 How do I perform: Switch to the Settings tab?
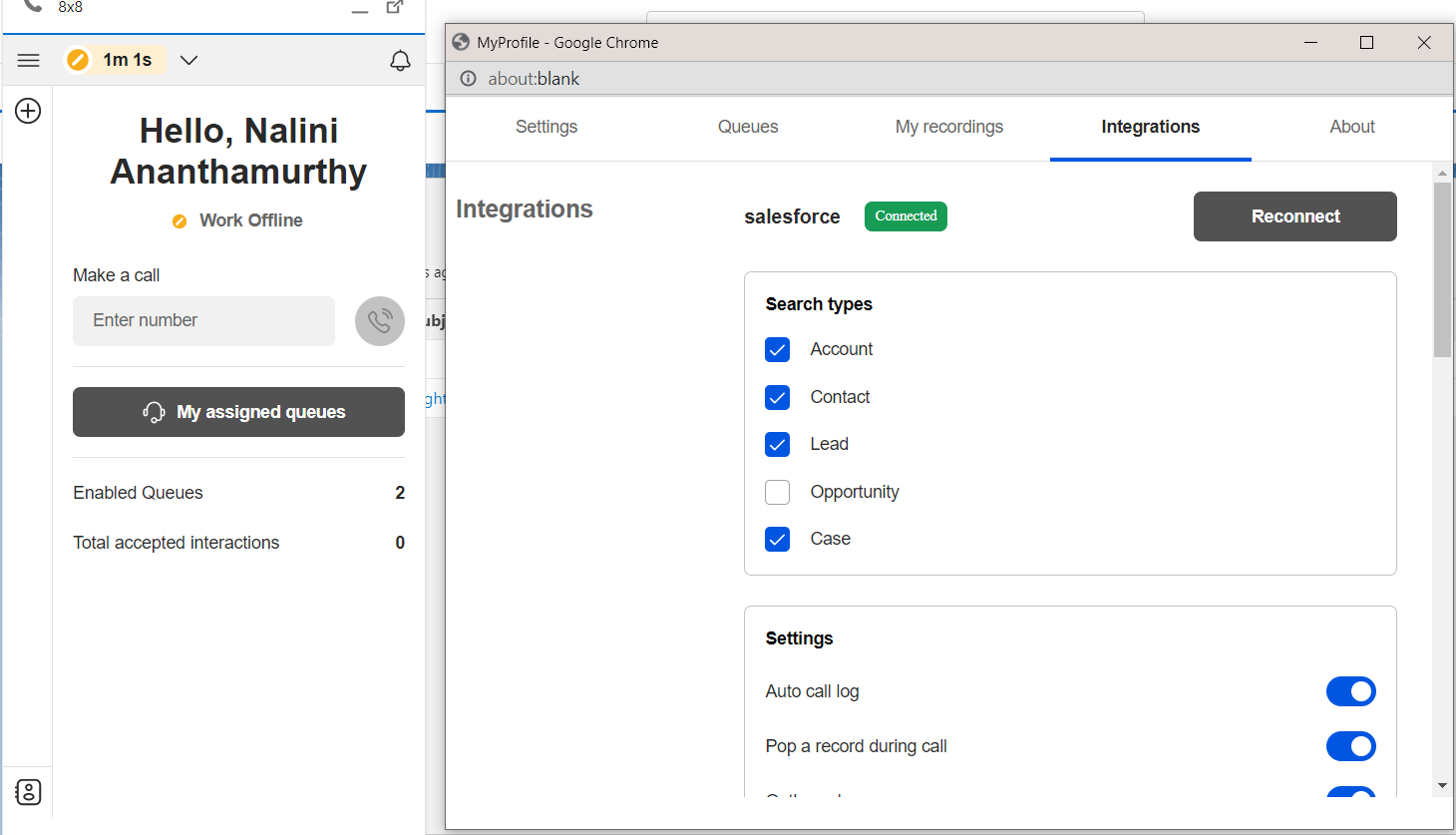pyautogui.click(x=546, y=127)
